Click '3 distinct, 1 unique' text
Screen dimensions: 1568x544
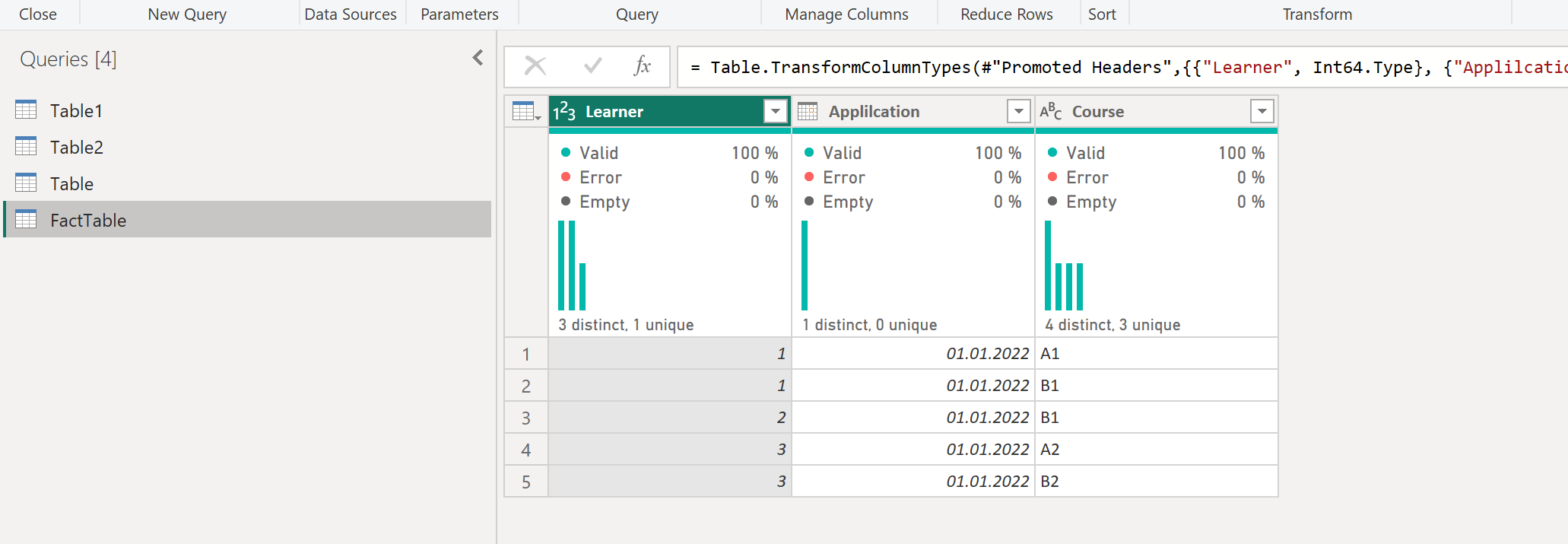click(x=626, y=325)
